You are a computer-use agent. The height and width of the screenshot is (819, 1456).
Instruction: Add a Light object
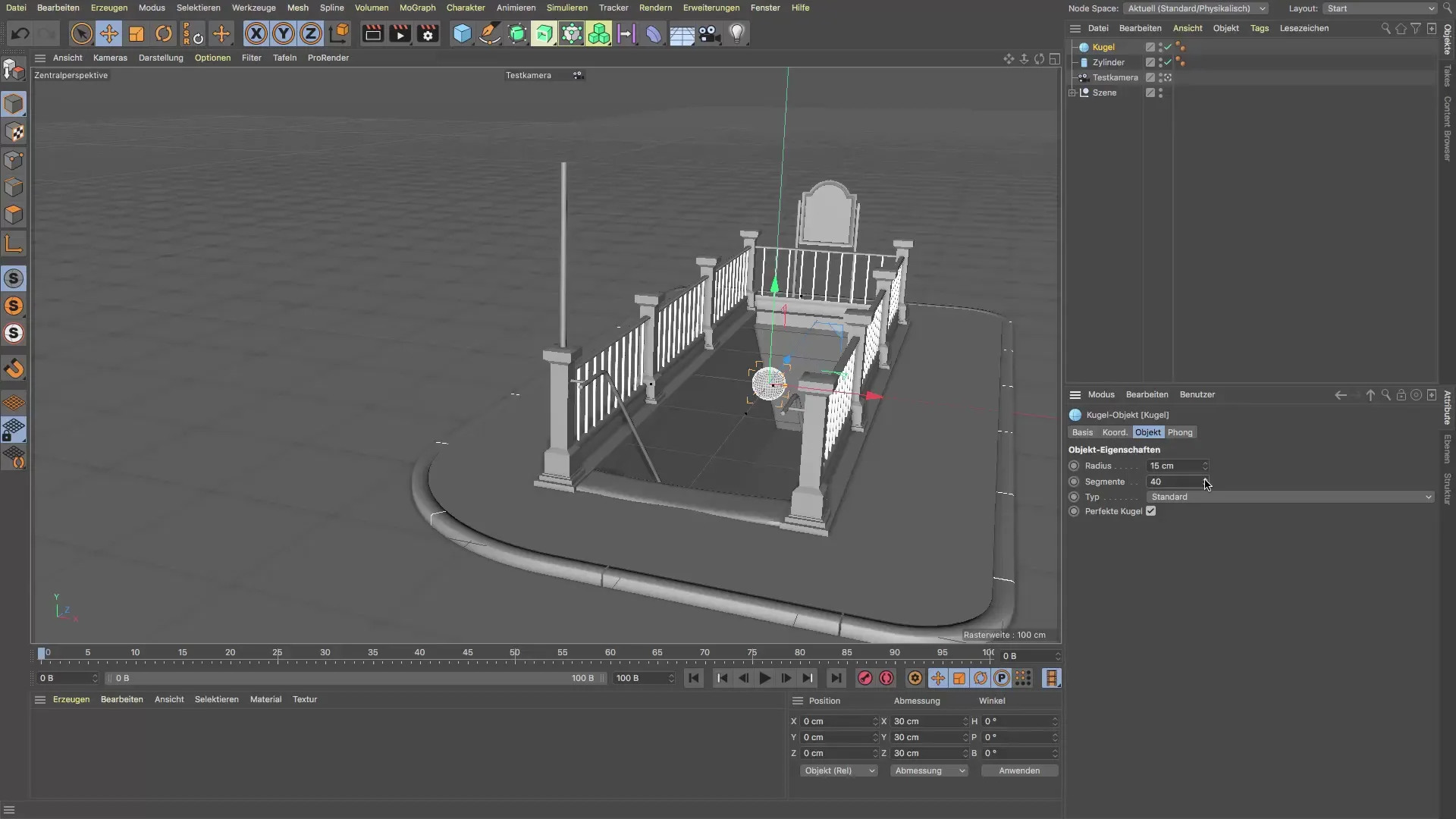tap(737, 34)
